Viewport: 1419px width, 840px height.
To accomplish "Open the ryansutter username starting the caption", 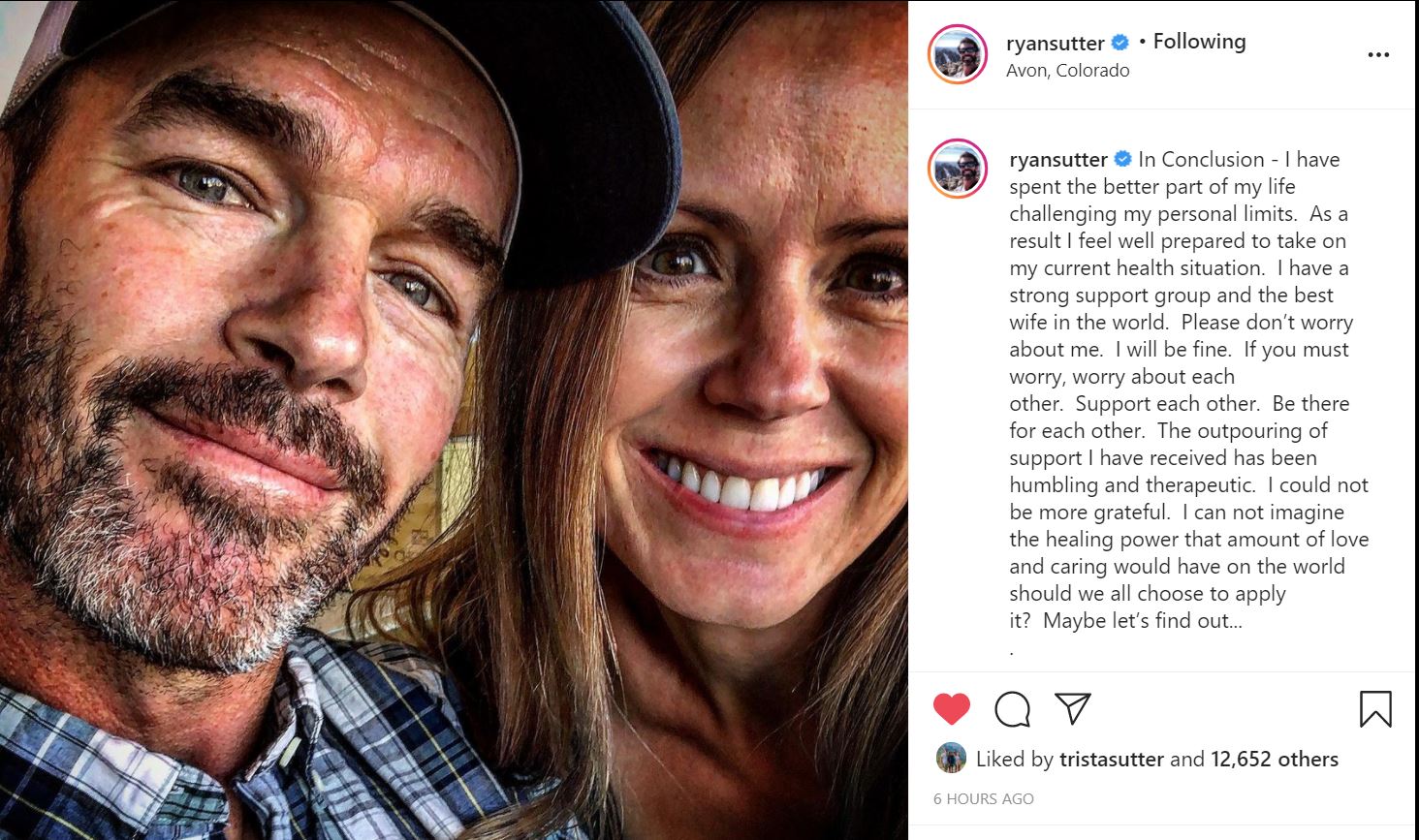I will click(x=1057, y=159).
